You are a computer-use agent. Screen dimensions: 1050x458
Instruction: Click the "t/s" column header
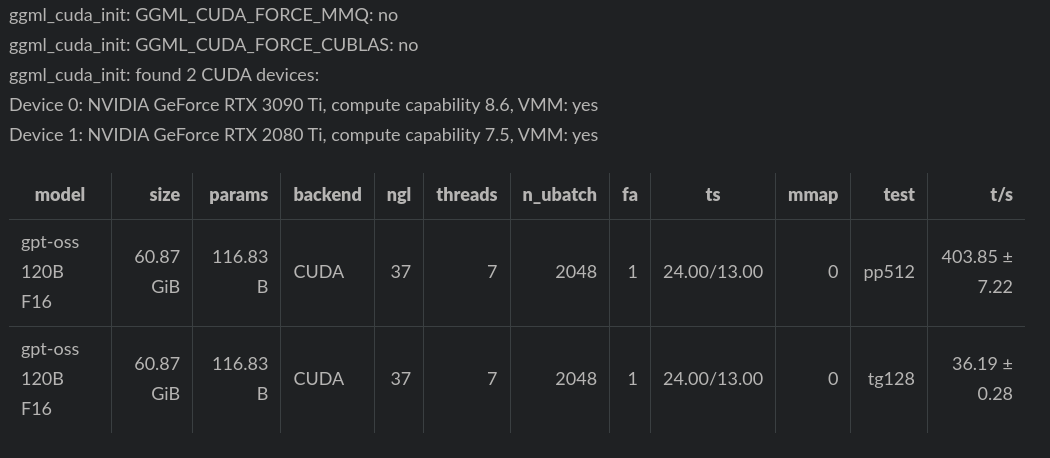click(x=1001, y=195)
